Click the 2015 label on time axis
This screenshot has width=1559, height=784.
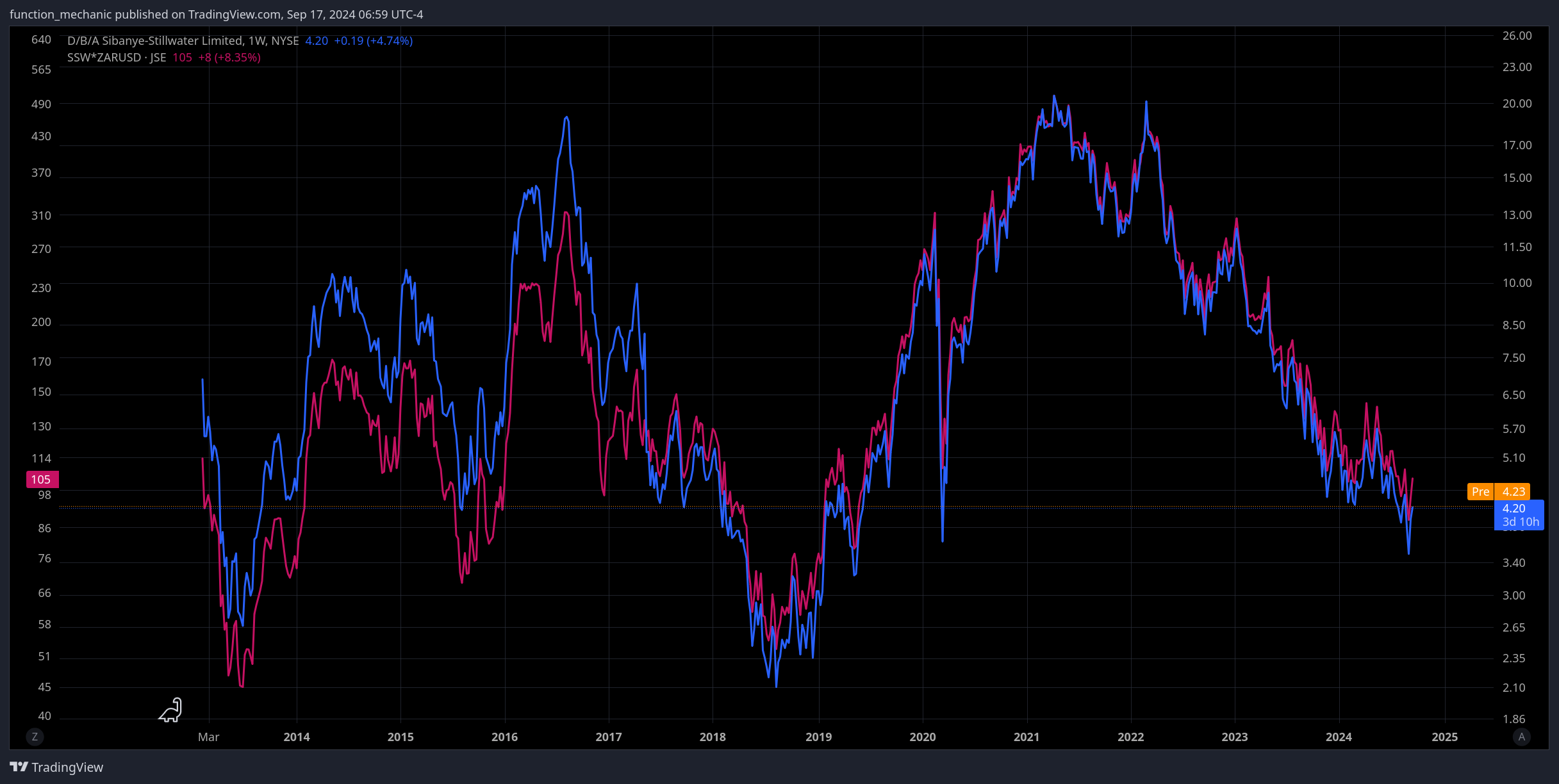click(x=400, y=737)
